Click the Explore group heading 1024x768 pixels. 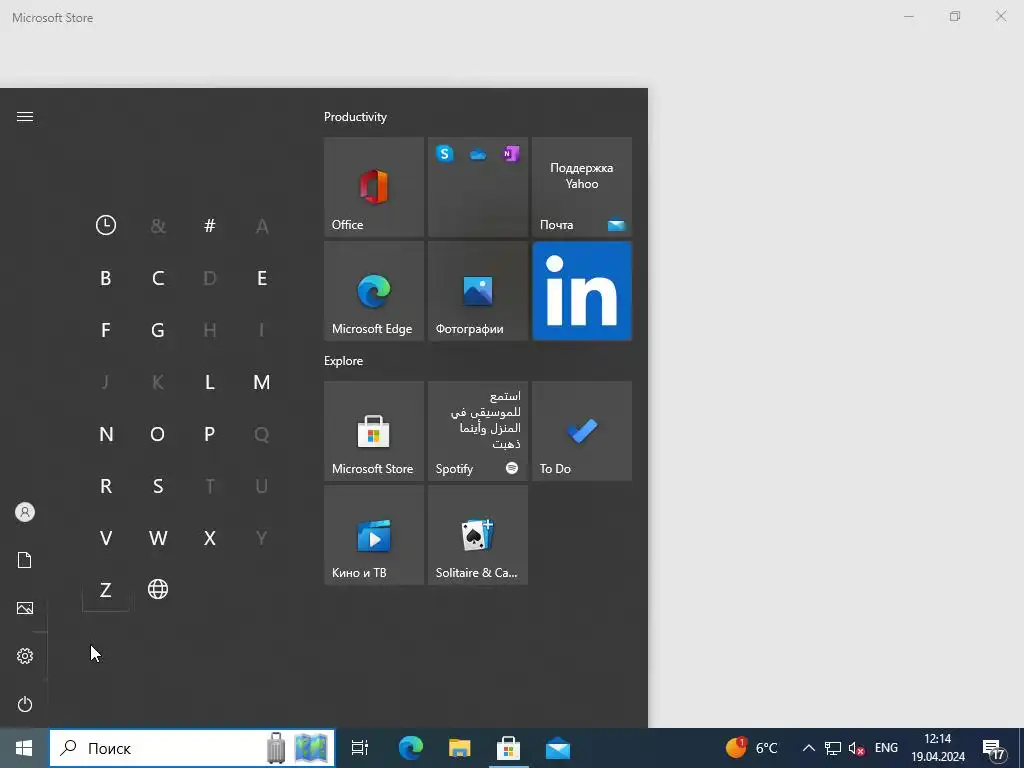[x=344, y=360]
